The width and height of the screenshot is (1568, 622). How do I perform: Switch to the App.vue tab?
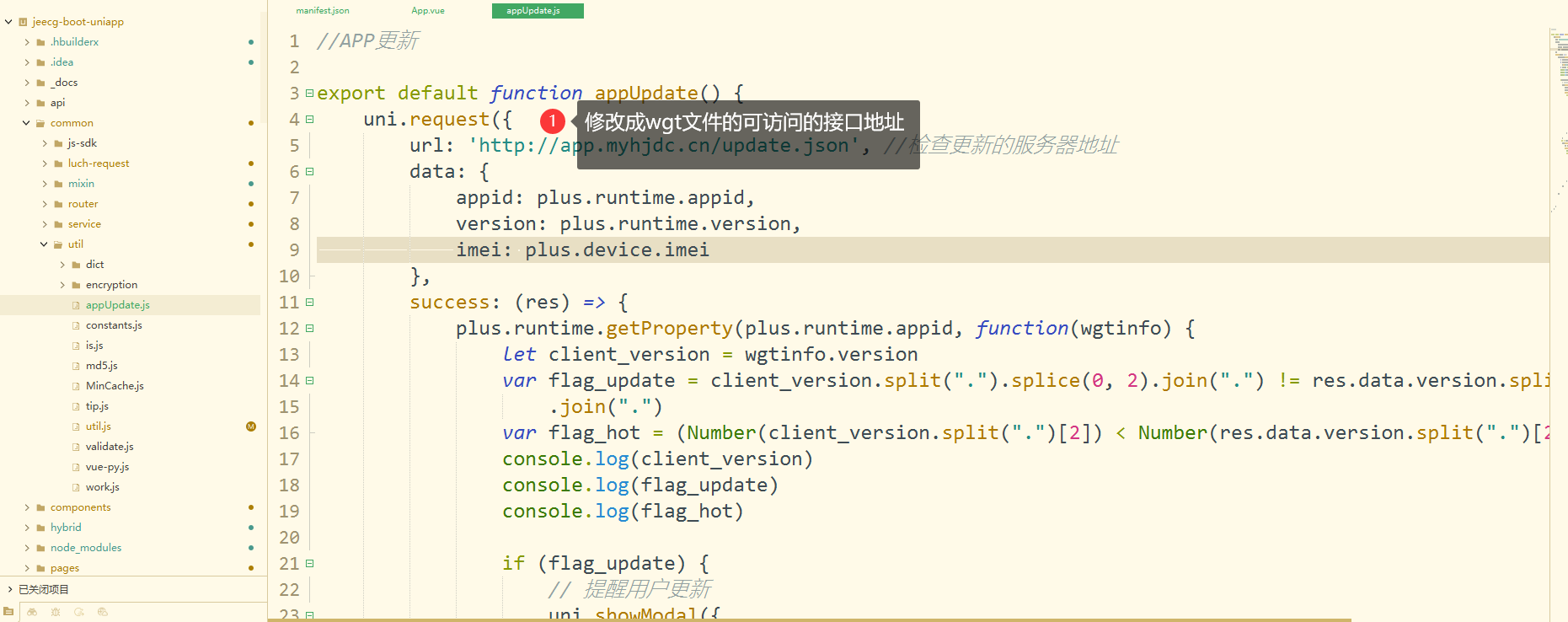click(428, 11)
